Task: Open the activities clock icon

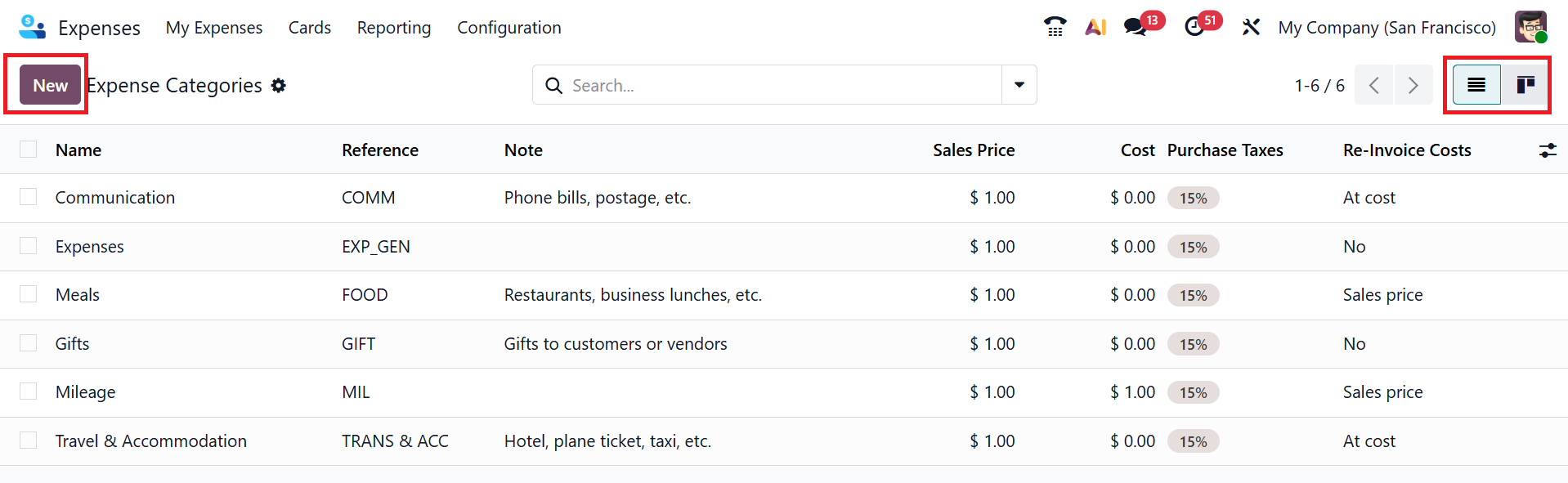Action: (x=1194, y=27)
